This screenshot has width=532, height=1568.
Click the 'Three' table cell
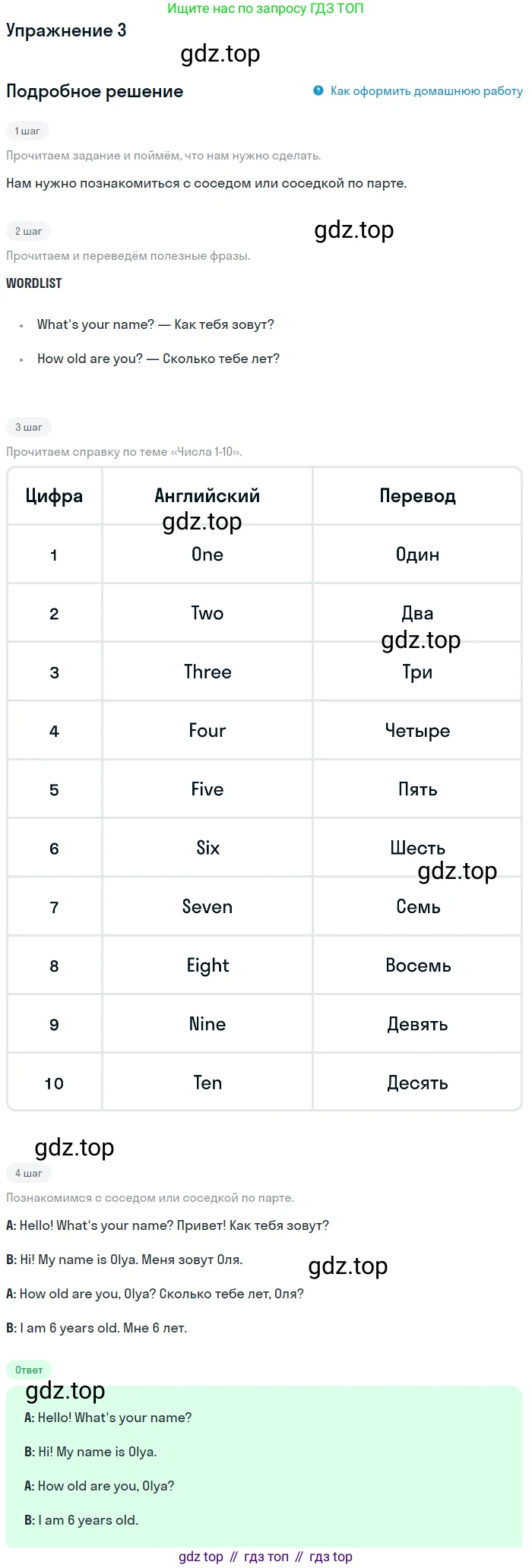click(207, 672)
